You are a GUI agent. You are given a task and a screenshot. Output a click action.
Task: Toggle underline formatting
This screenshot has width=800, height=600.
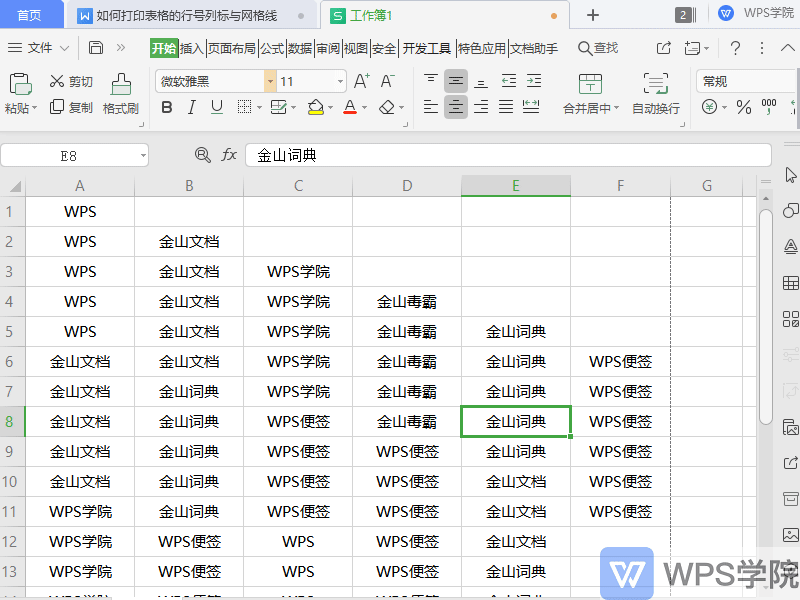click(x=217, y=107)
